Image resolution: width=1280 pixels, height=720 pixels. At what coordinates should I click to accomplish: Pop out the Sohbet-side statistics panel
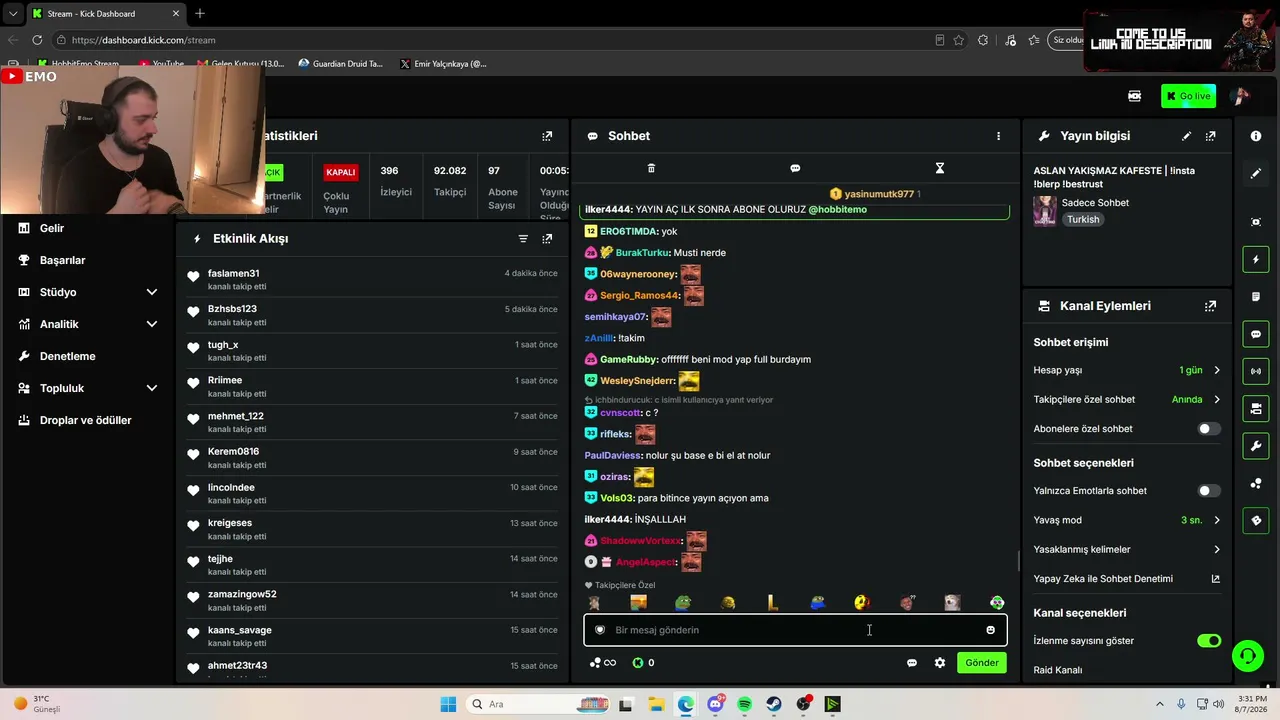click(547, 136)
